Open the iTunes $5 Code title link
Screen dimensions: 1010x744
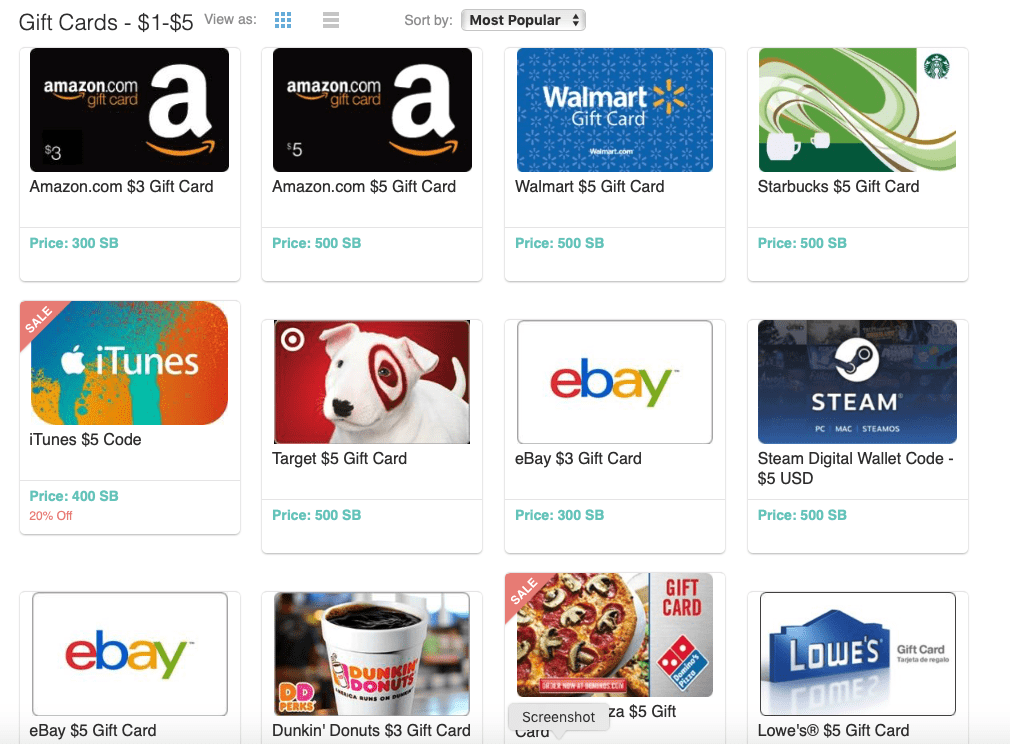coord(85,440)
